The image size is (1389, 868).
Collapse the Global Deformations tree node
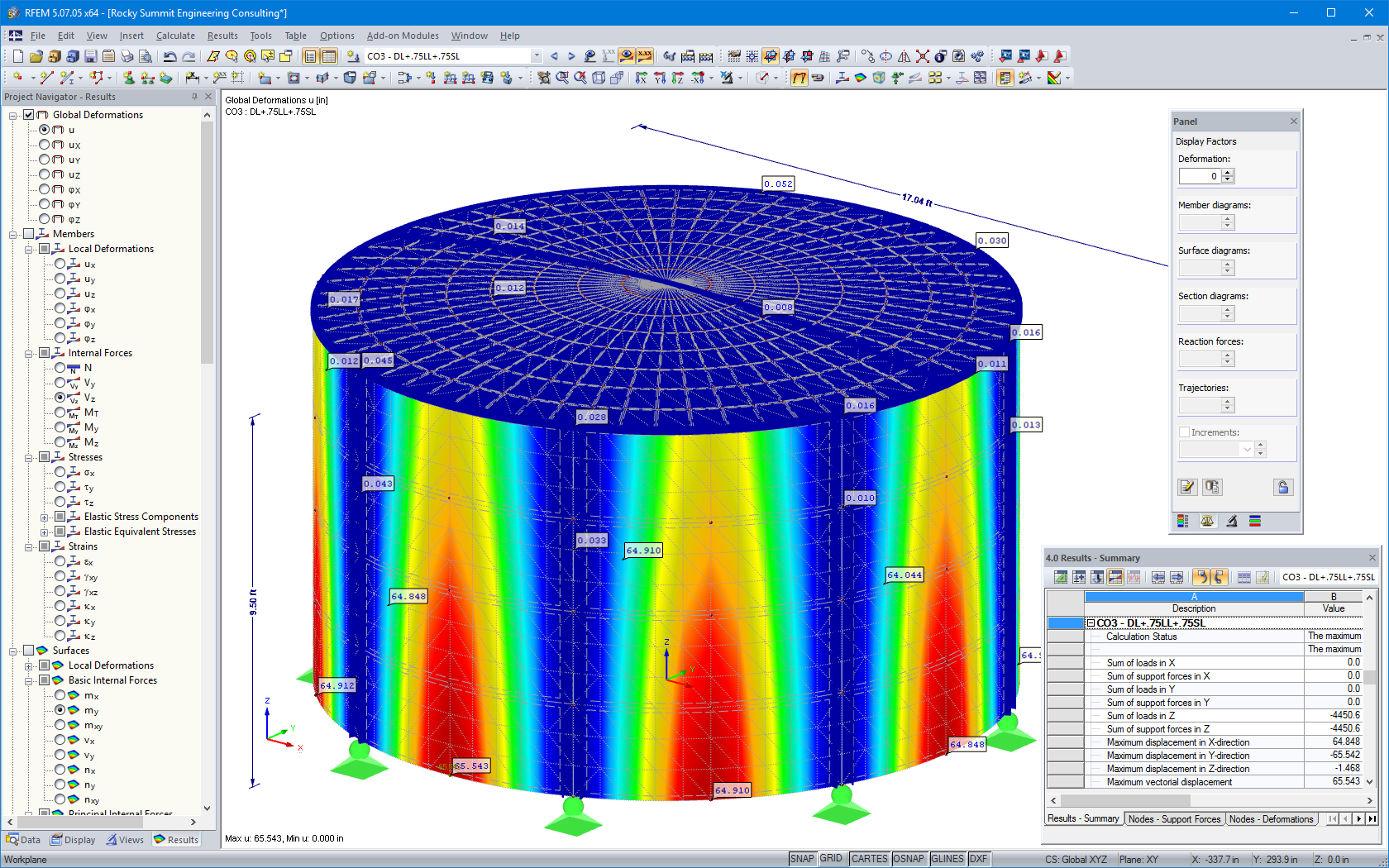click(x=13, y=115)
